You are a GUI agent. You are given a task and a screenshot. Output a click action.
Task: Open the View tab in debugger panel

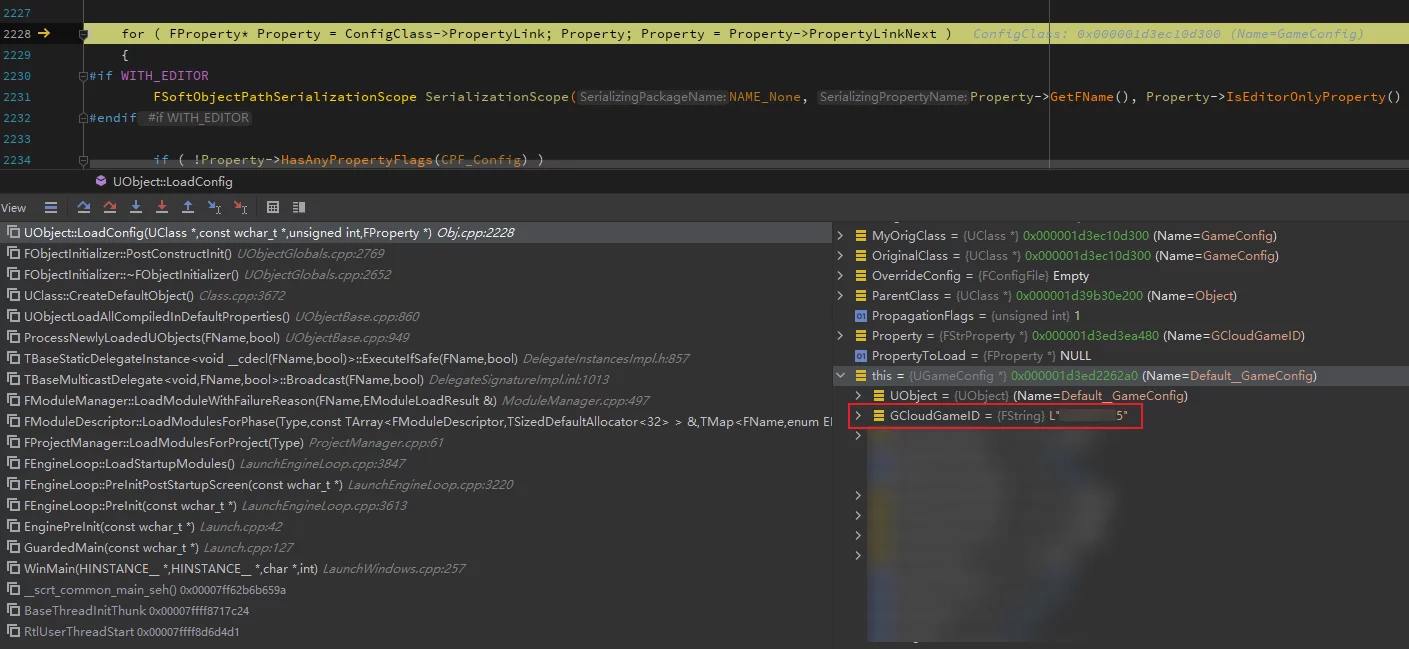[14, 208]
